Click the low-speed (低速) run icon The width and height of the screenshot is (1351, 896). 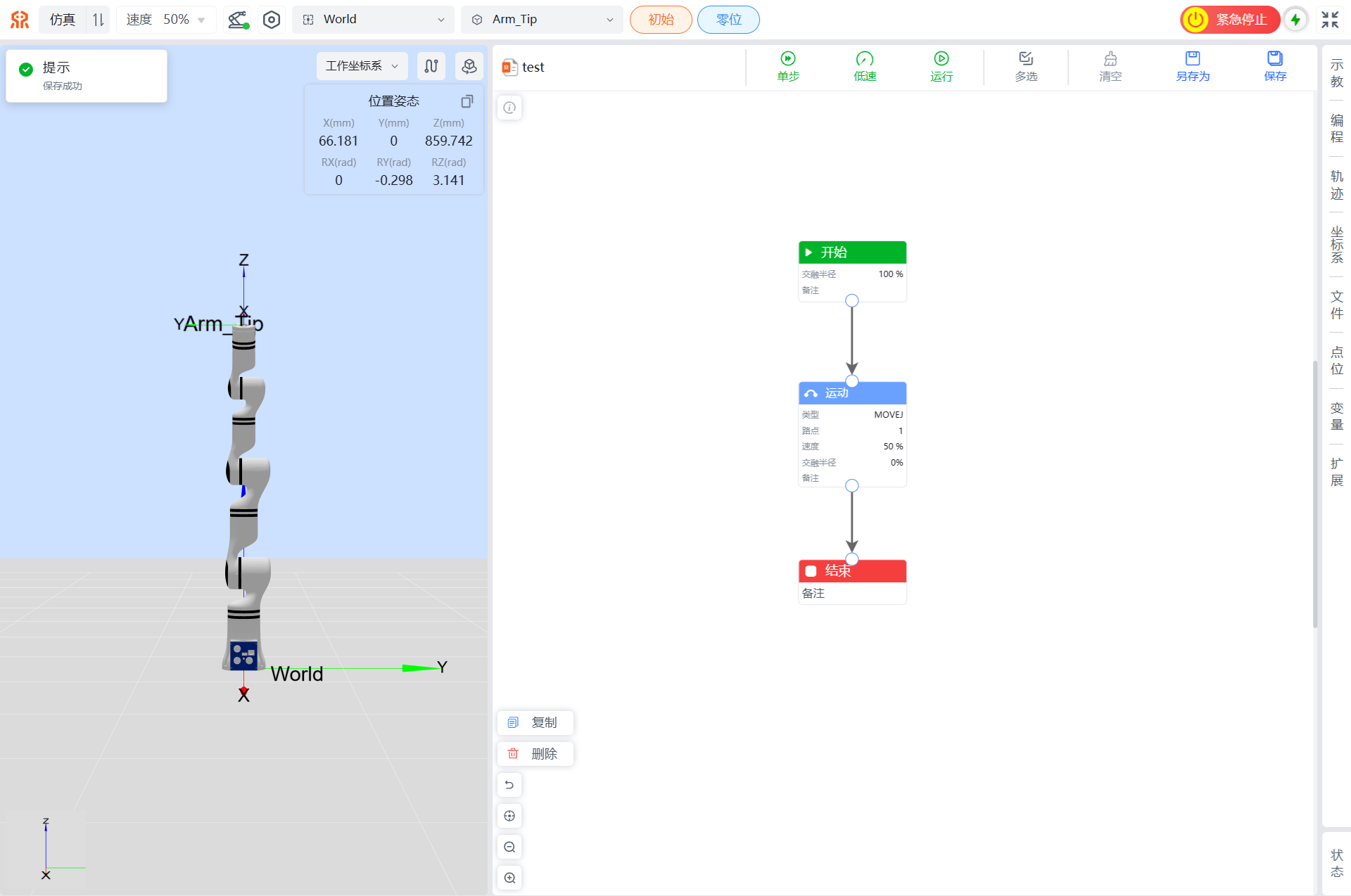864,59
